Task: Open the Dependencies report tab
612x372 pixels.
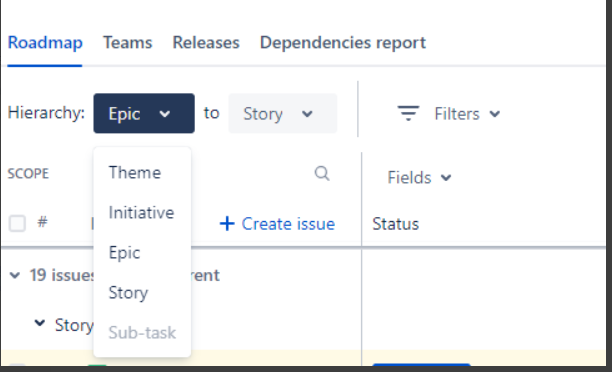Action: tap(343, 43)
